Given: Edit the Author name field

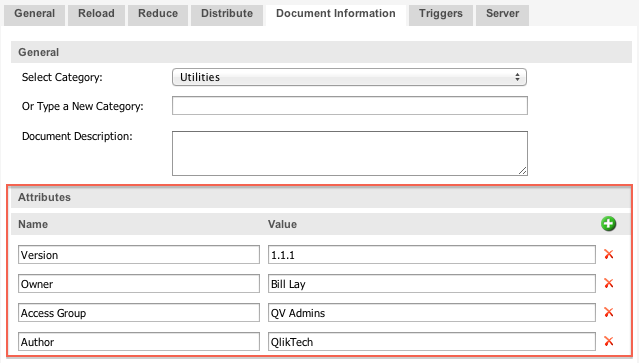Looking at the screenshot, I should 139,341.
